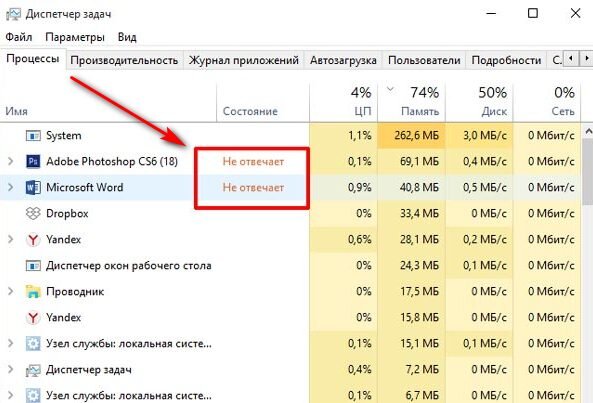Click the Диспетчер задач process icon
This screenshot has width=593, height=403.
point(33,370)
